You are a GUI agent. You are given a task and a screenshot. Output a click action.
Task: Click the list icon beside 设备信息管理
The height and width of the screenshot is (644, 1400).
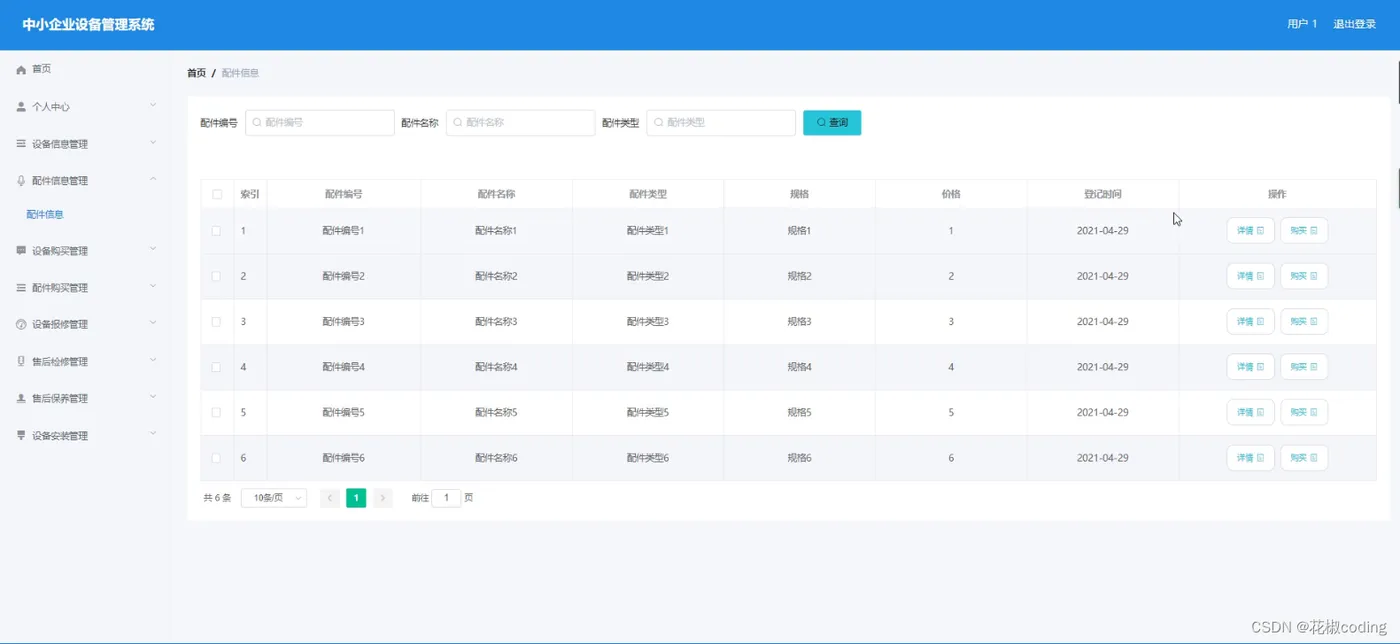pyautogui.click(x=21, y=144)
